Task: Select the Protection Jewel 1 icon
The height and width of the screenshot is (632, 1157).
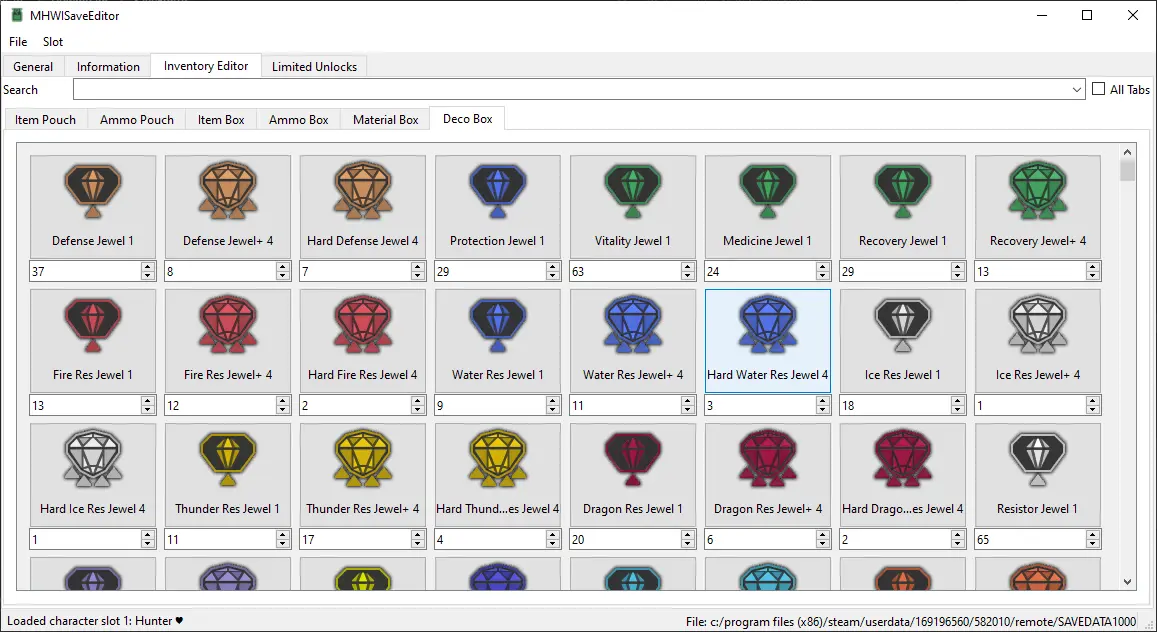Action: tap(498, 190)
